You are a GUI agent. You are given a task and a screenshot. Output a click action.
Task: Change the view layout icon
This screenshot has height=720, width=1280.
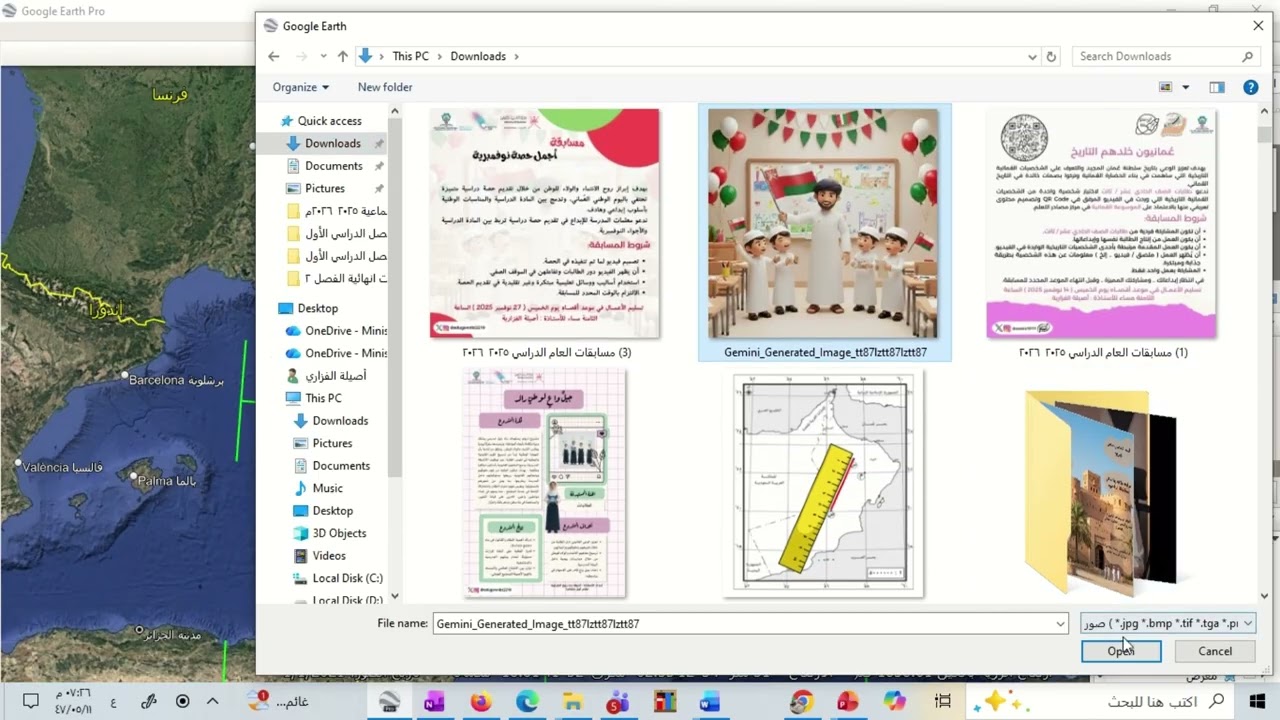tap(1165, 87)
